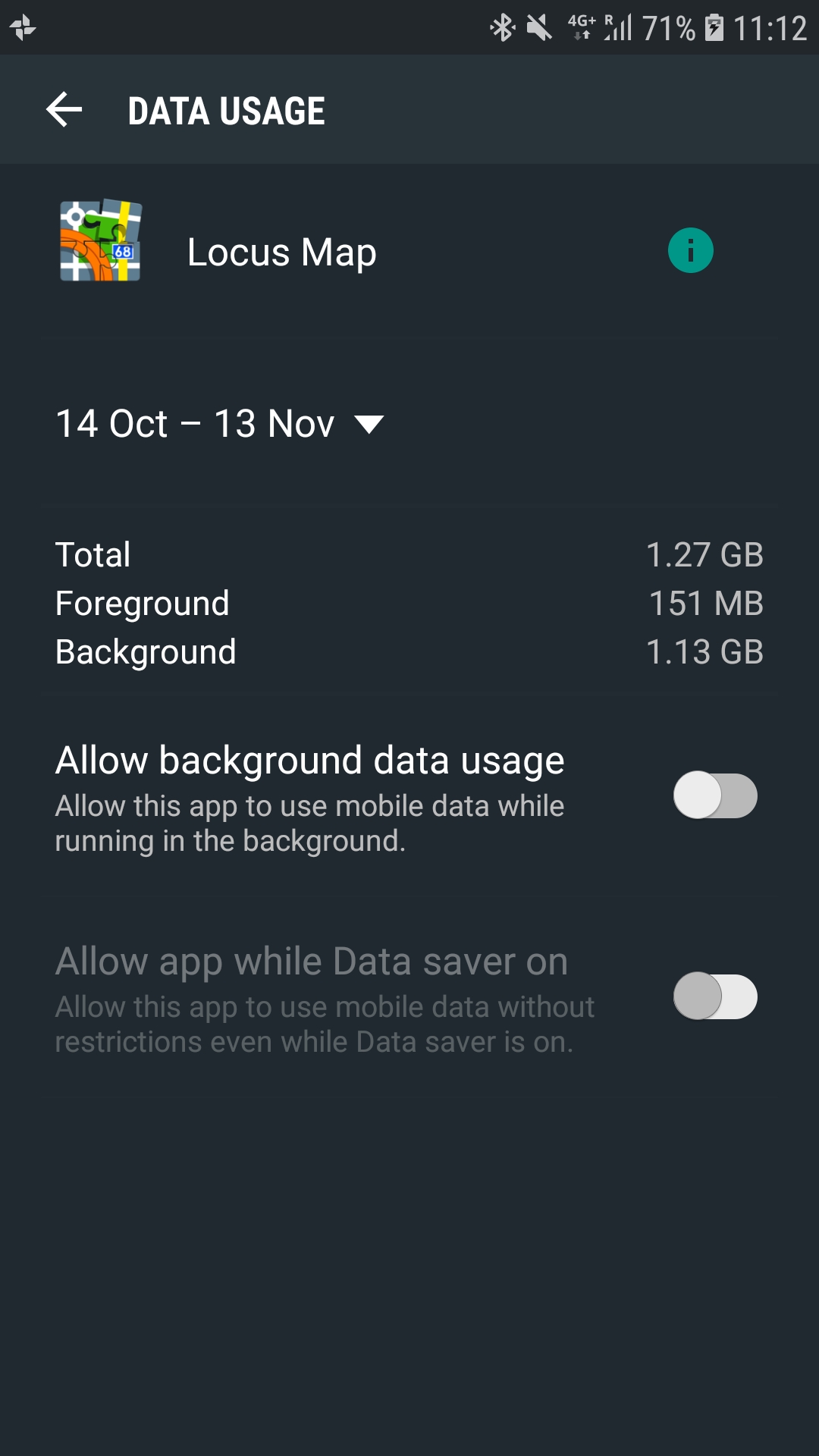Toggle Allow app while Data saver on
The height and width of the screenshot is (1456, 819).
pyautogui.click(x=715, y=996)
